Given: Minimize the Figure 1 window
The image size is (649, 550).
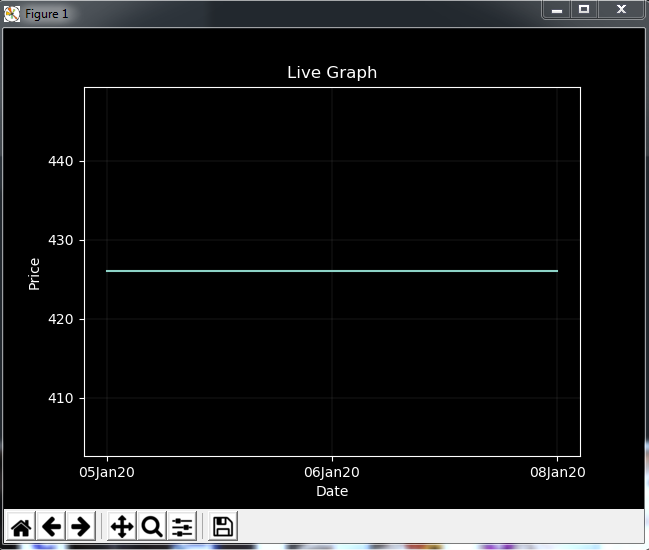Looking at the screenshot, I should tap(557, 9).
